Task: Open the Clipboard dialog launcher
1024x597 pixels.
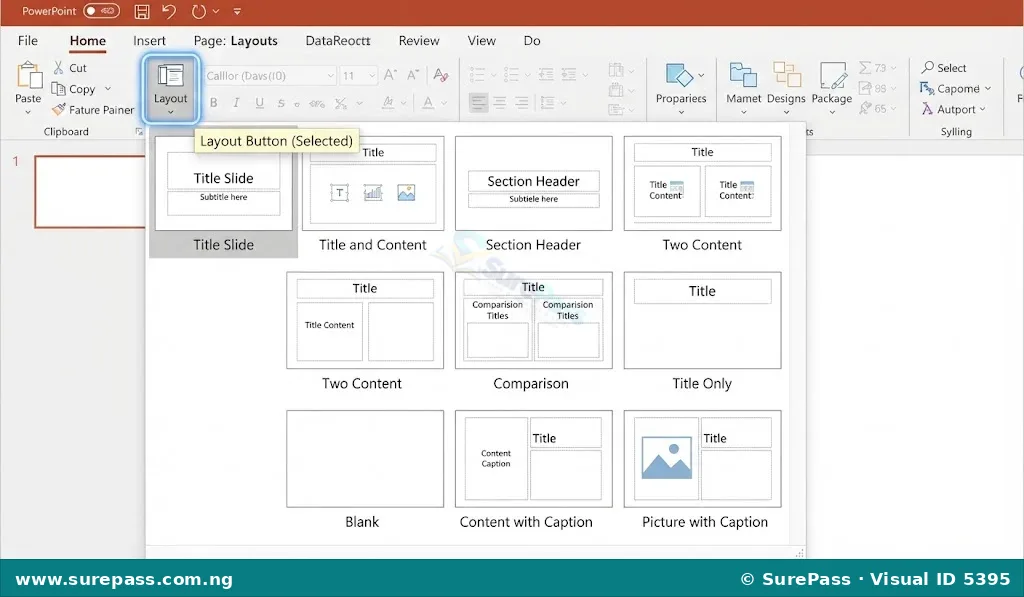Action: [138, 131]
